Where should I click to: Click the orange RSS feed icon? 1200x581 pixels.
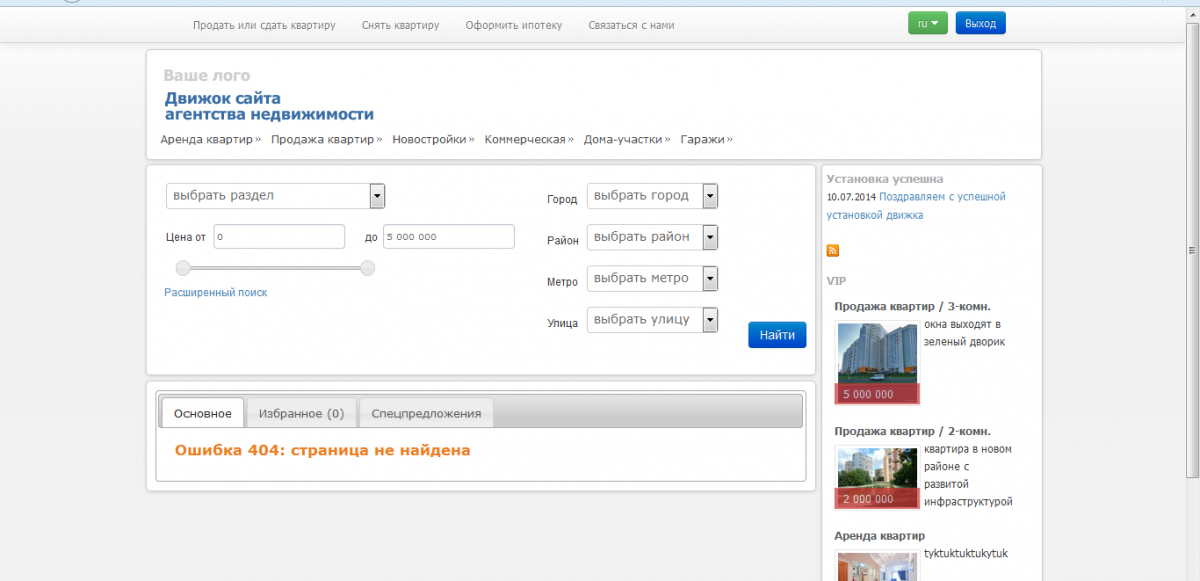[833, 250]
